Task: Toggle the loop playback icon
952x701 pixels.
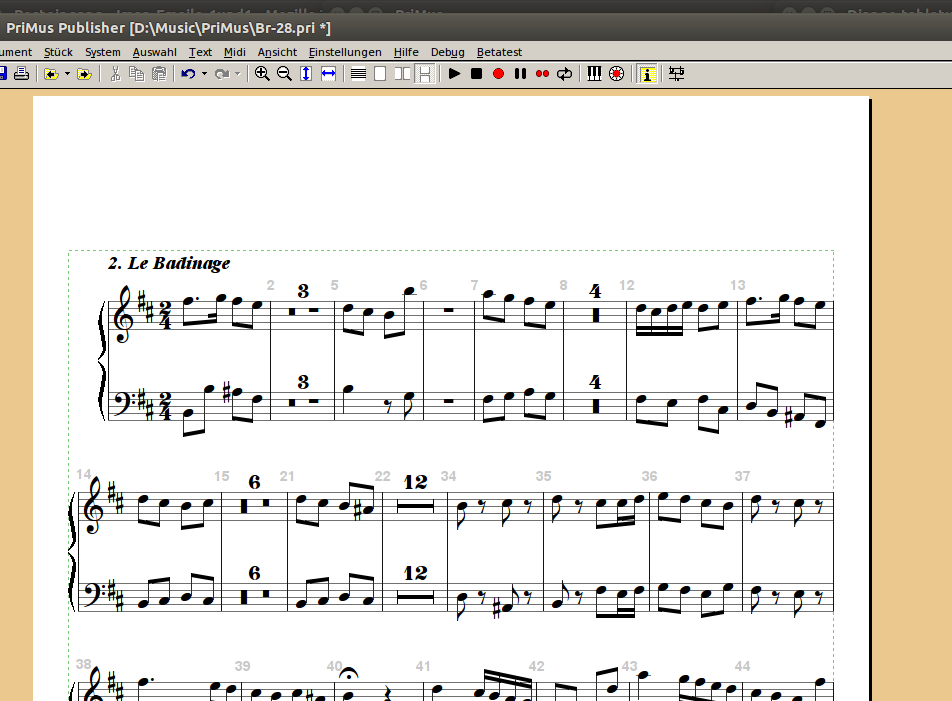Action: point(565,74)
